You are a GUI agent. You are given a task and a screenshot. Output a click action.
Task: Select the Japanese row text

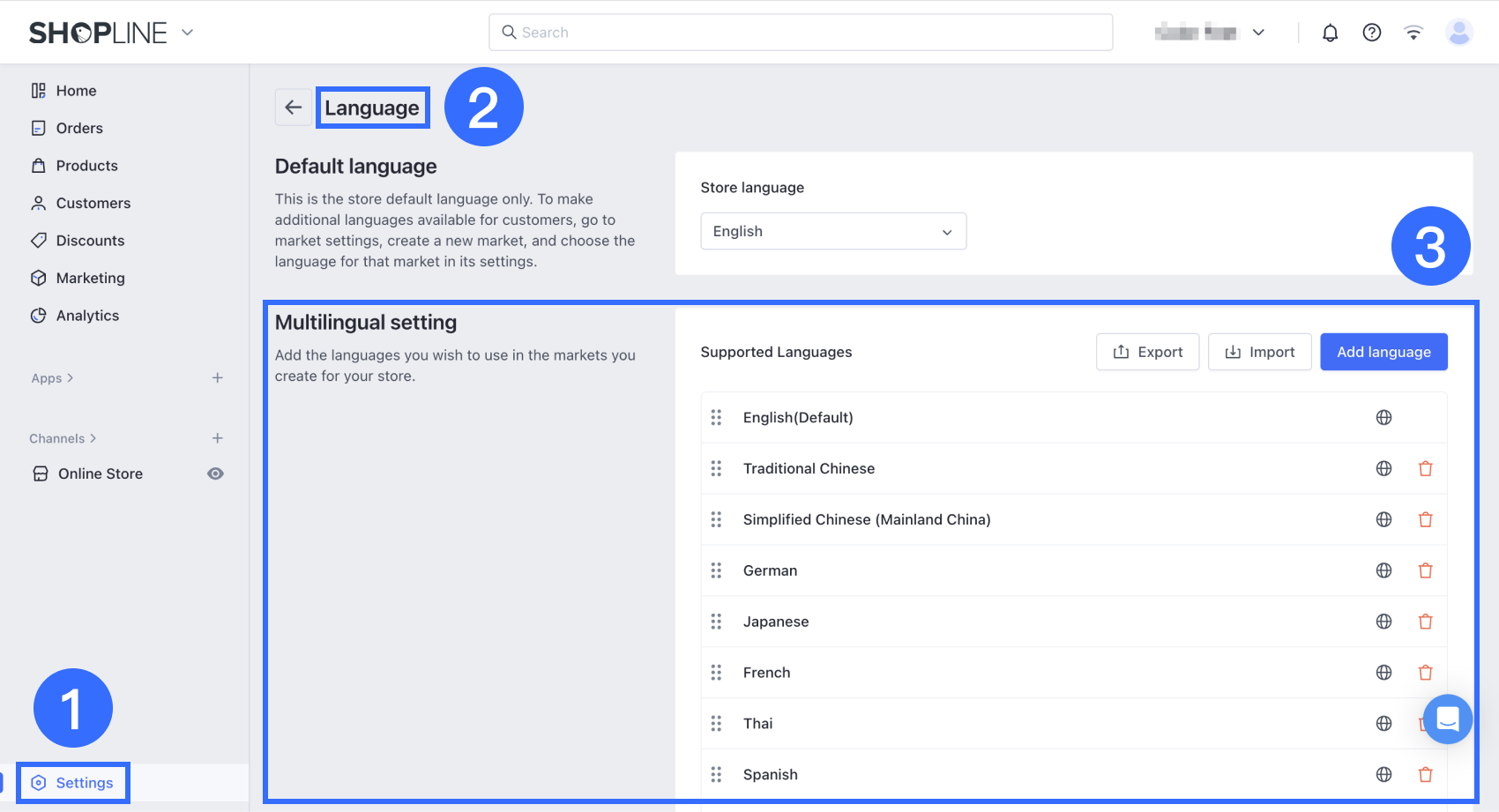point(776,622)
